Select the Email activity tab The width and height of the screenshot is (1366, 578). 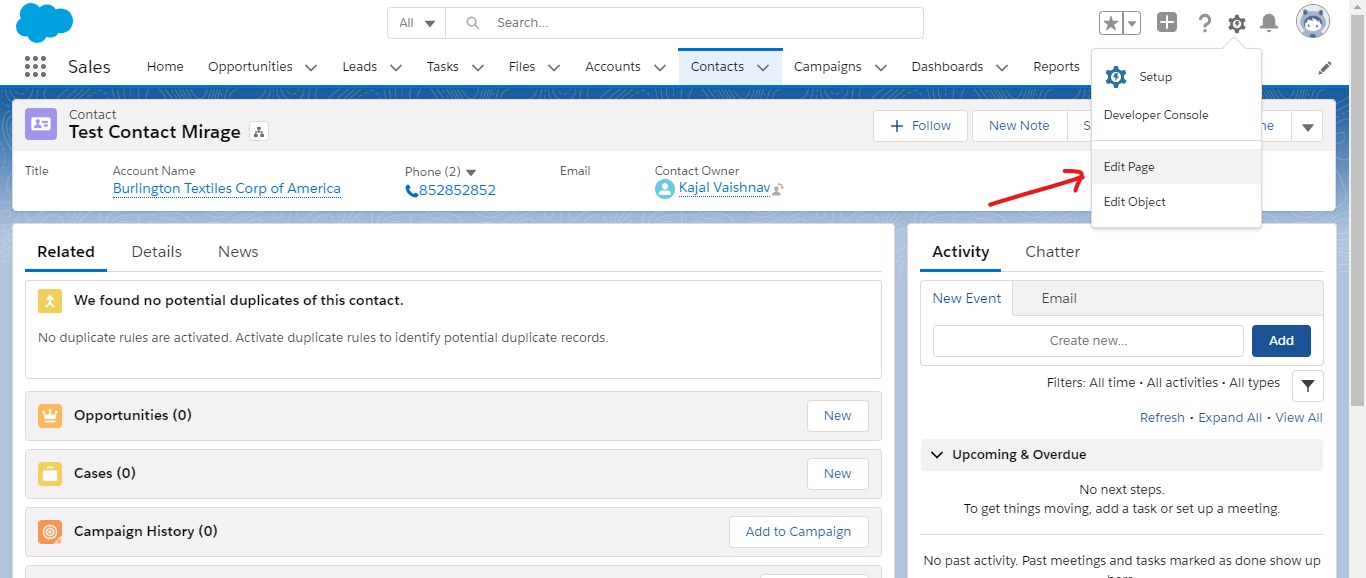point(1059,298)
